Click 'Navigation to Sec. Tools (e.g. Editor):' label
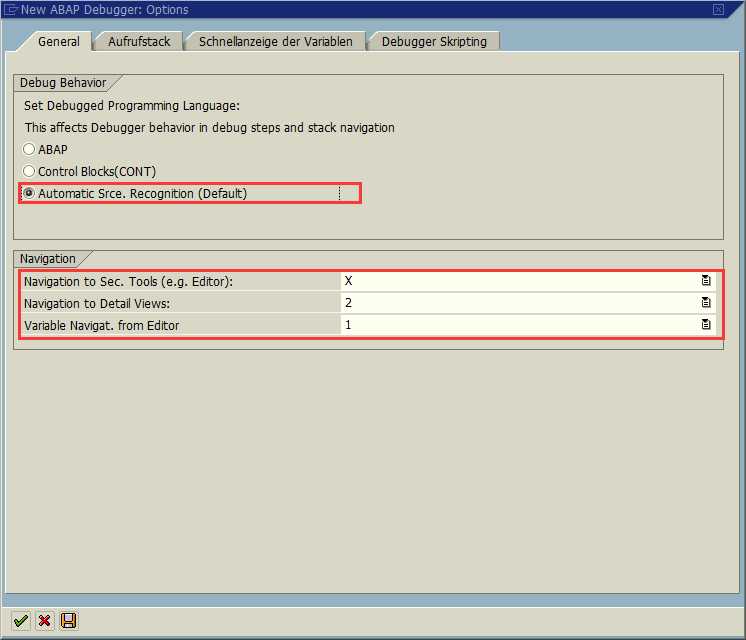The height and width of the screenshot is (640, 746). (128, 282)
